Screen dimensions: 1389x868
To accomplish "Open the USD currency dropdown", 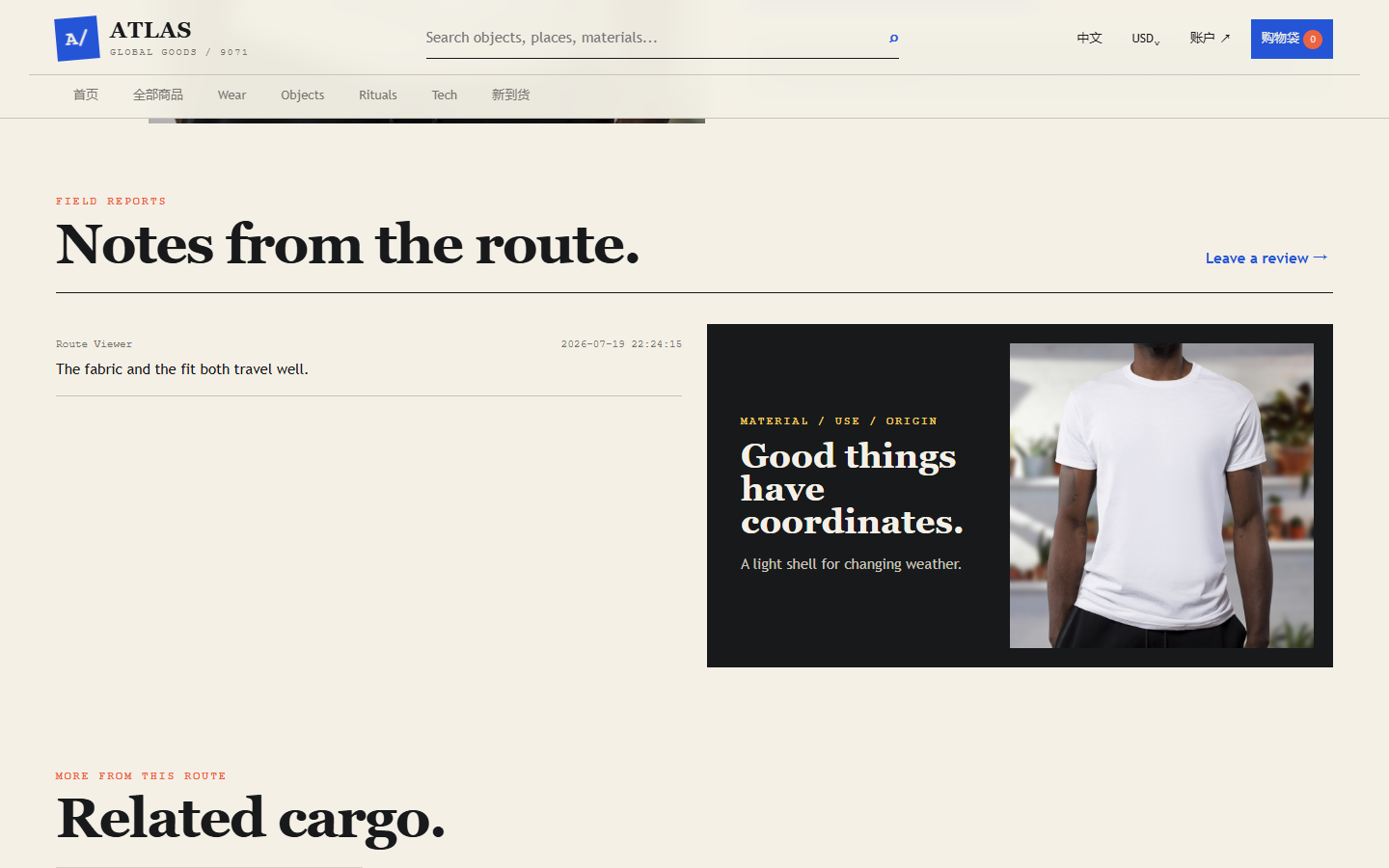I will [x=1146, y=39].
